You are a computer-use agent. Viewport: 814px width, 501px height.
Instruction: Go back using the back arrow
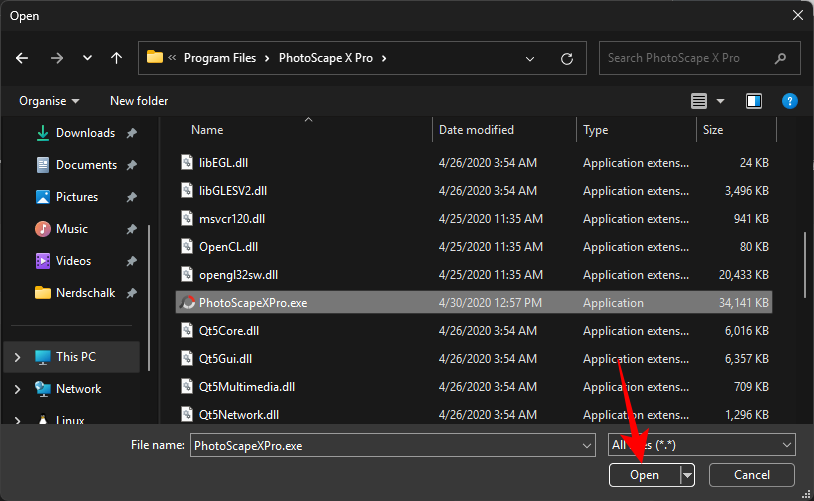point(22,58)
